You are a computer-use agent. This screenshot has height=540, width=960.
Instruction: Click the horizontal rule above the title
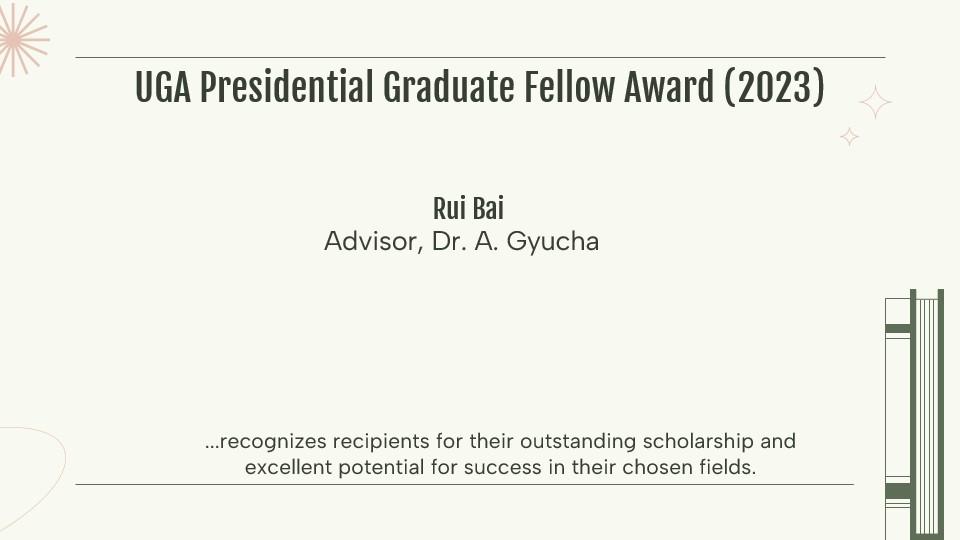[480, 58]
